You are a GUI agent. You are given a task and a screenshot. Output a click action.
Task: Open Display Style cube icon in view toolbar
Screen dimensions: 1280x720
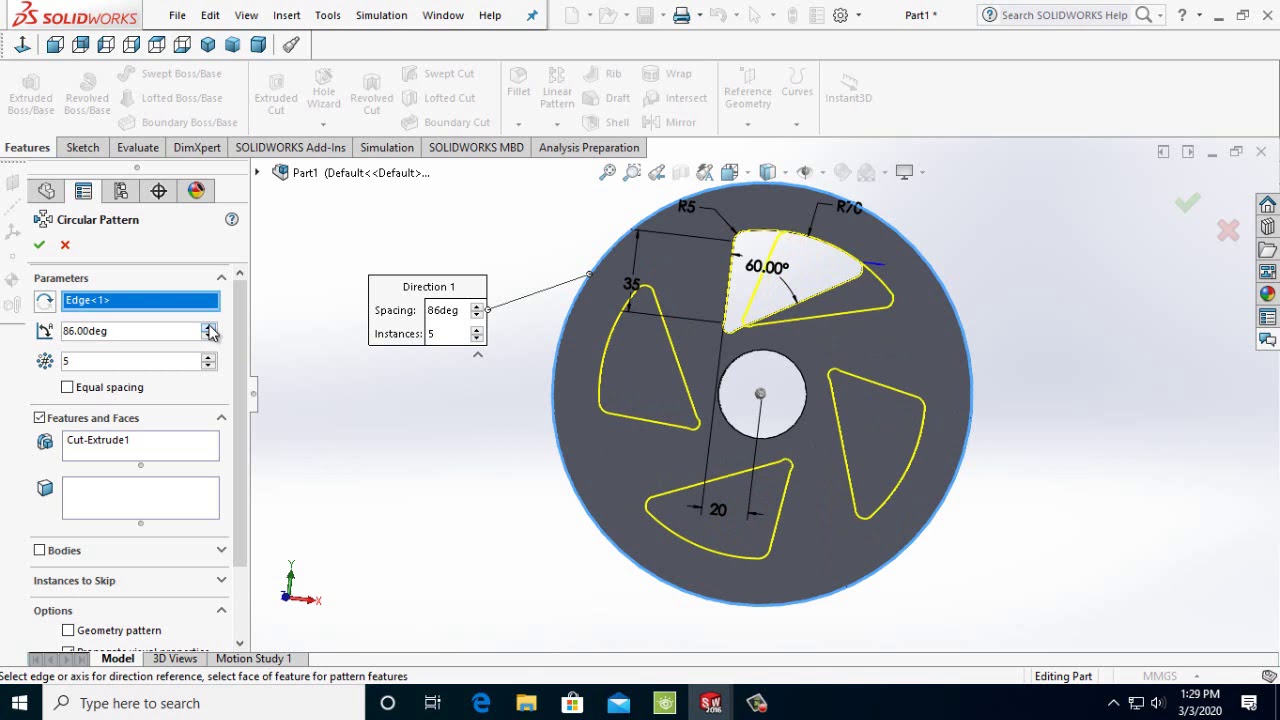click(x=767, y=172)
